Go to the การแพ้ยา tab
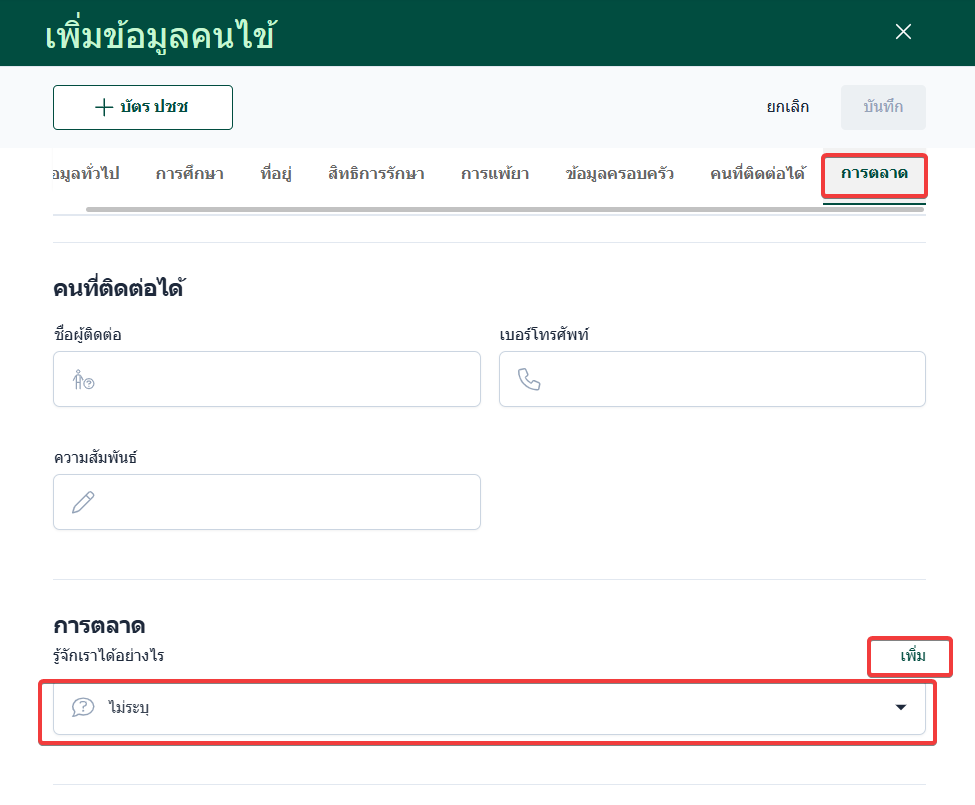 (495, 174)
